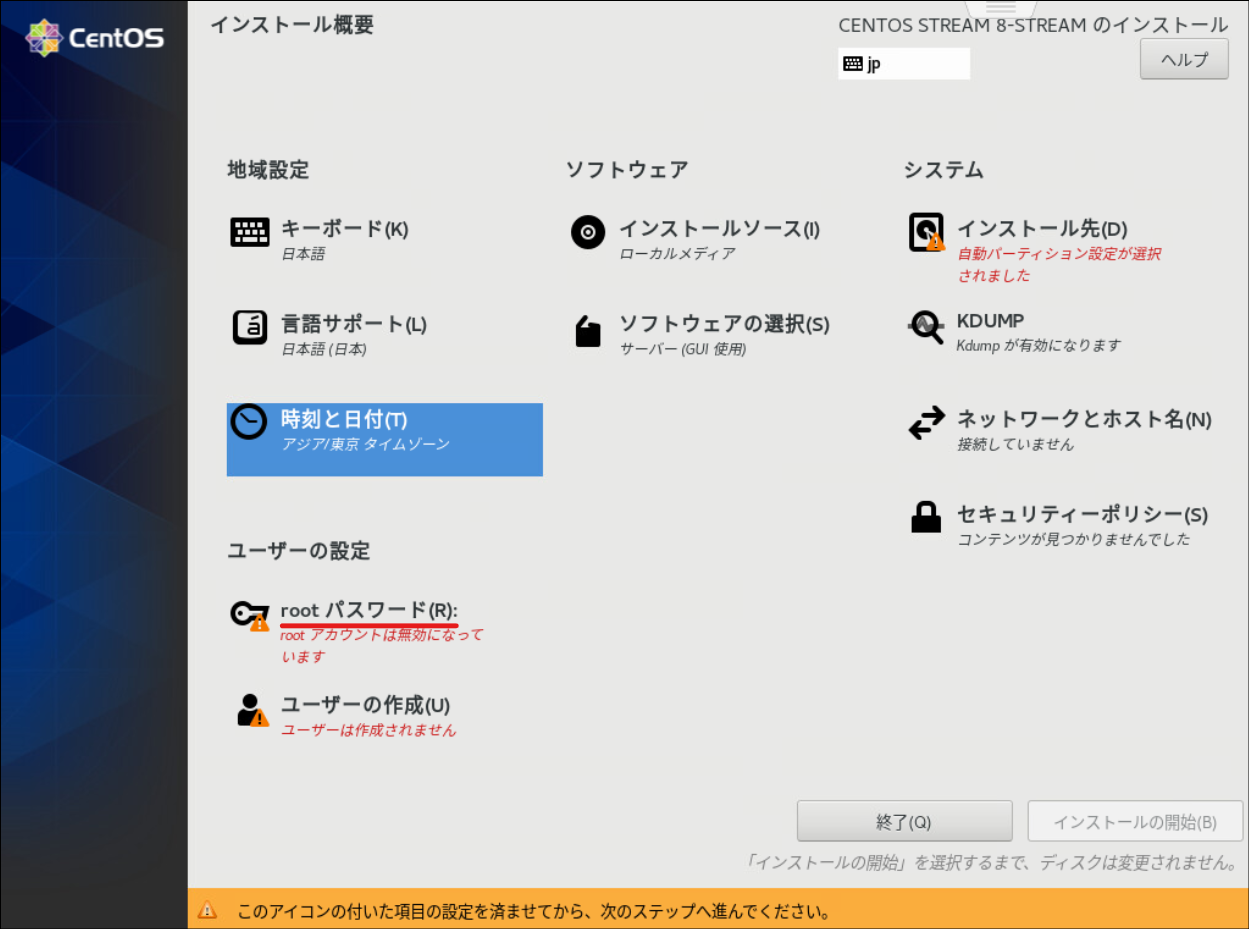The height and width of the screenshot is (929, 1249).
Task: Click text root アカウントは無効になっています
Action: 381,646
